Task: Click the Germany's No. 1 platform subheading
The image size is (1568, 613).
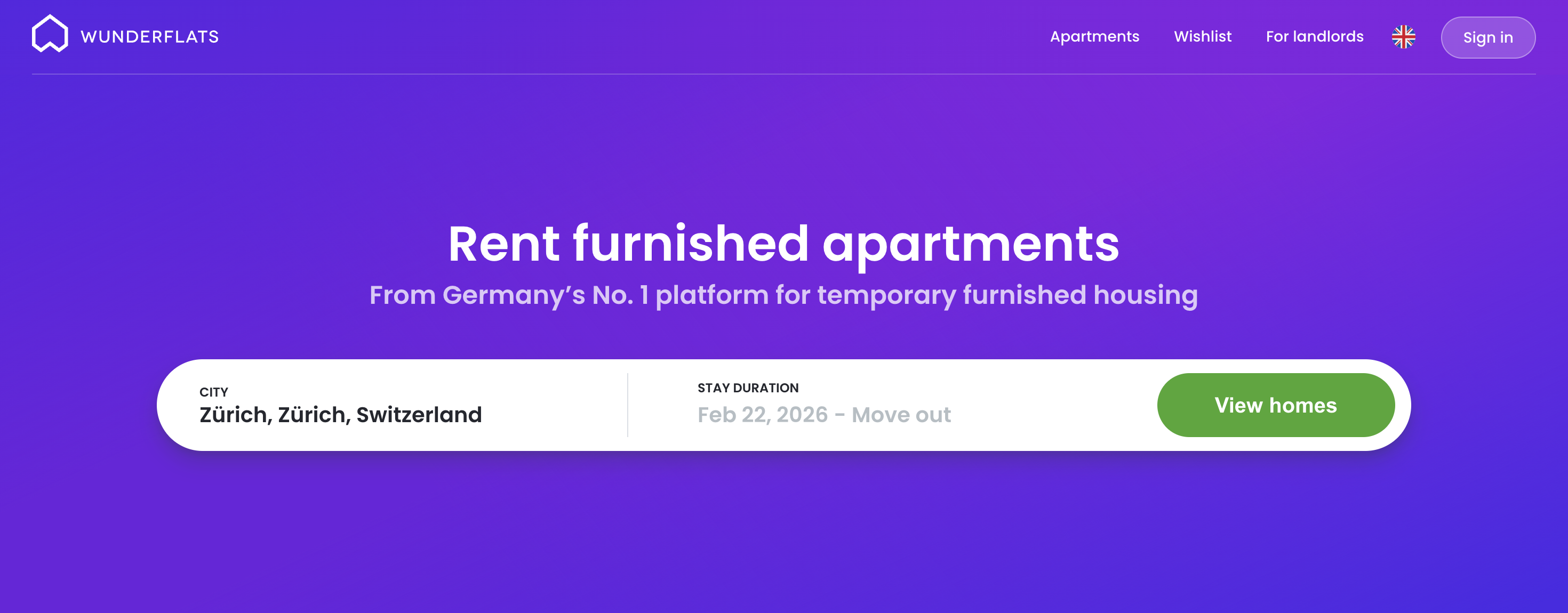Action: click(783, 295)
